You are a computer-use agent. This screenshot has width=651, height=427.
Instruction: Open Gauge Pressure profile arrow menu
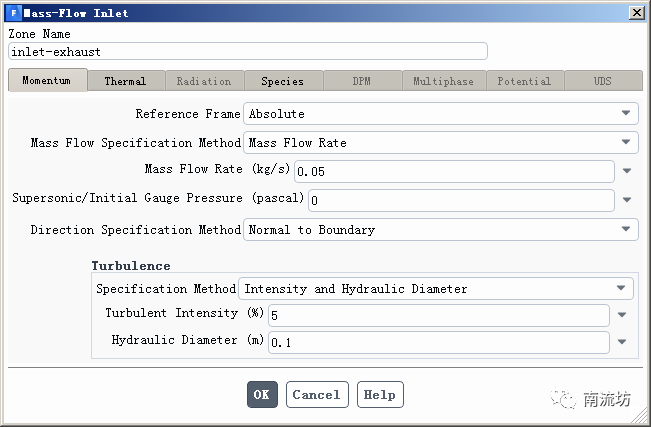tap(627, 200)
